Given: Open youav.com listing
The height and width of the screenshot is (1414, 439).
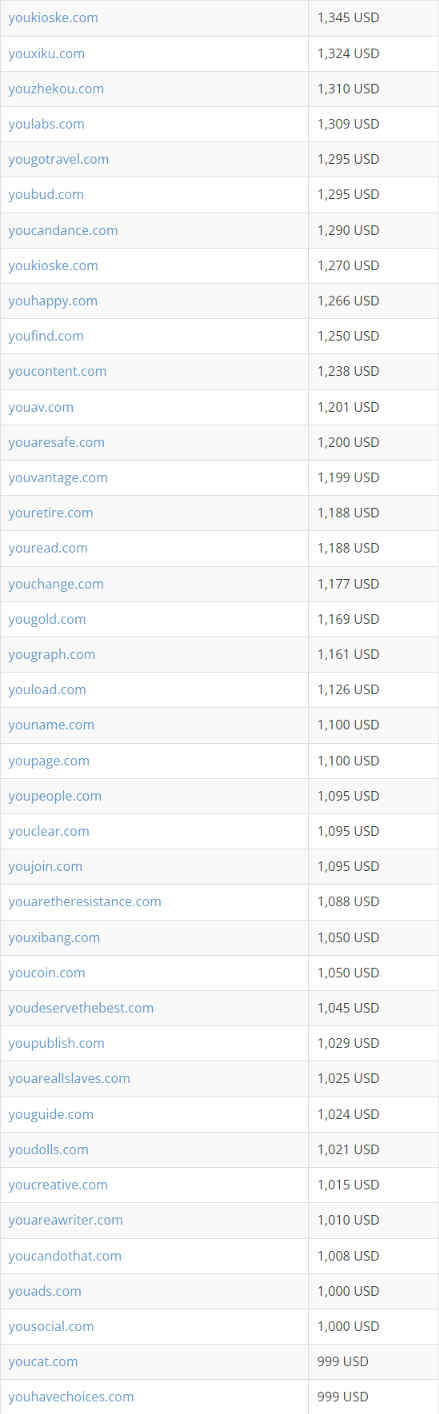Looking at the screenshot, I should click(41, 407).
